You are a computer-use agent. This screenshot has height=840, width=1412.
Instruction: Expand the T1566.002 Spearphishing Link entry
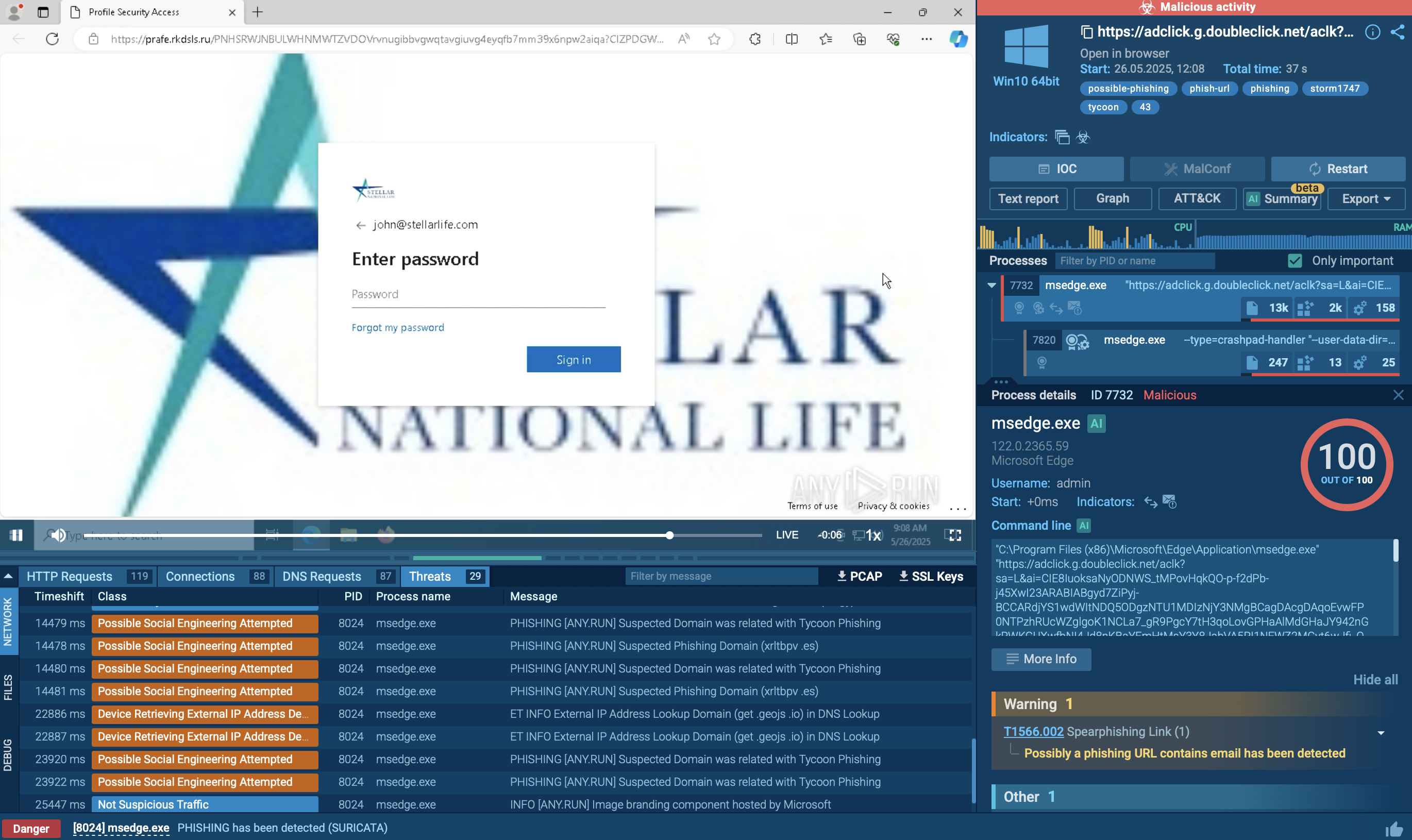(1381, 732)
